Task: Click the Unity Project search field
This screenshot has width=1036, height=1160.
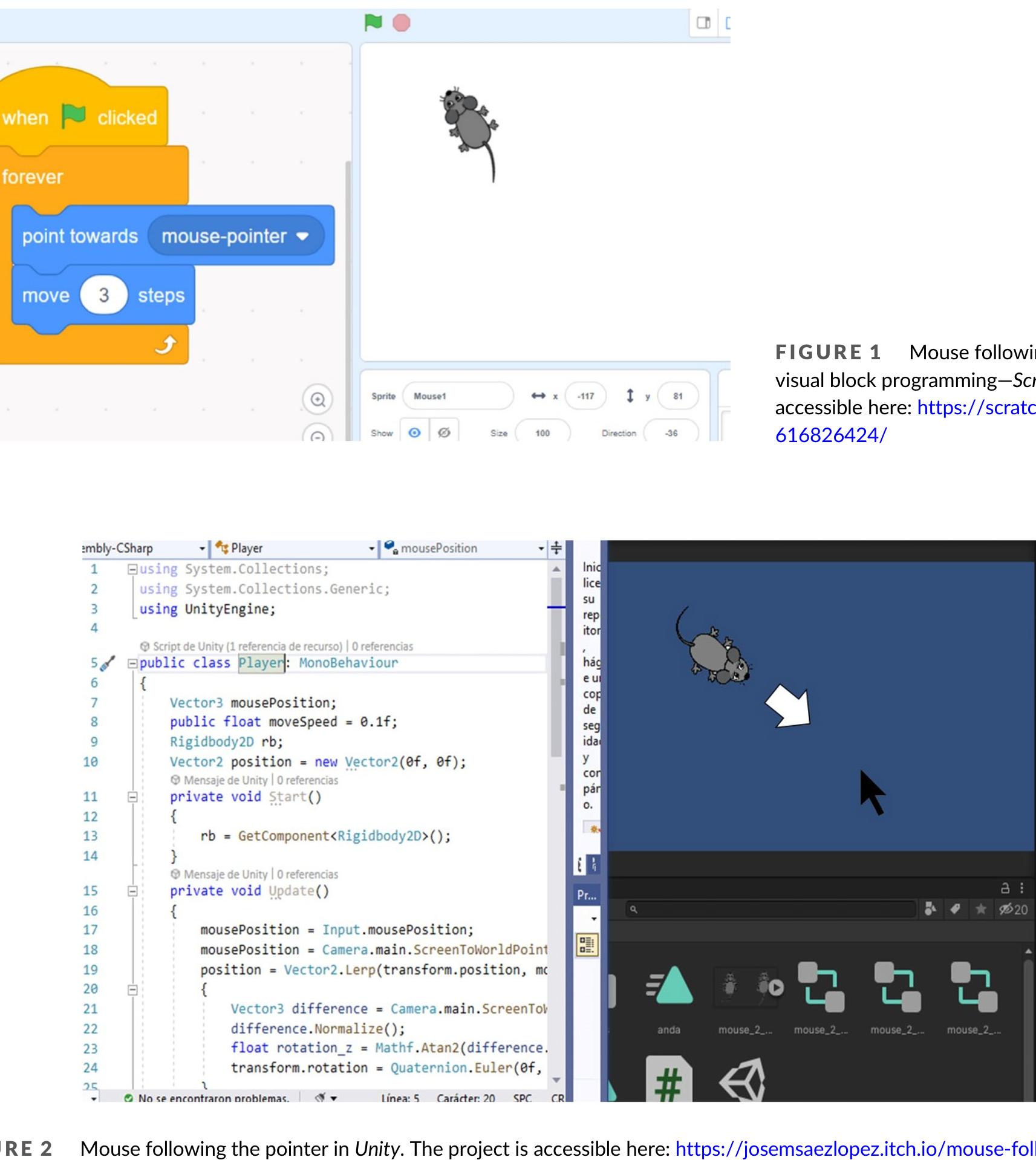Action: pos(771,908)
